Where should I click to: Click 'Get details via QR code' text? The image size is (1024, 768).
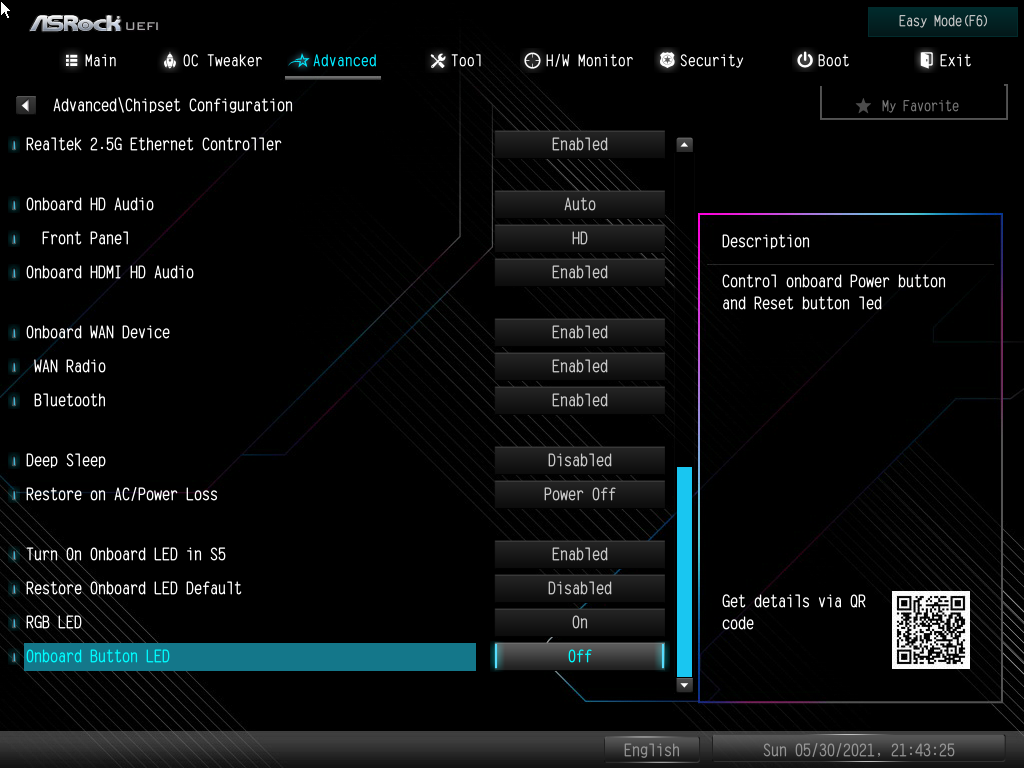793,612
